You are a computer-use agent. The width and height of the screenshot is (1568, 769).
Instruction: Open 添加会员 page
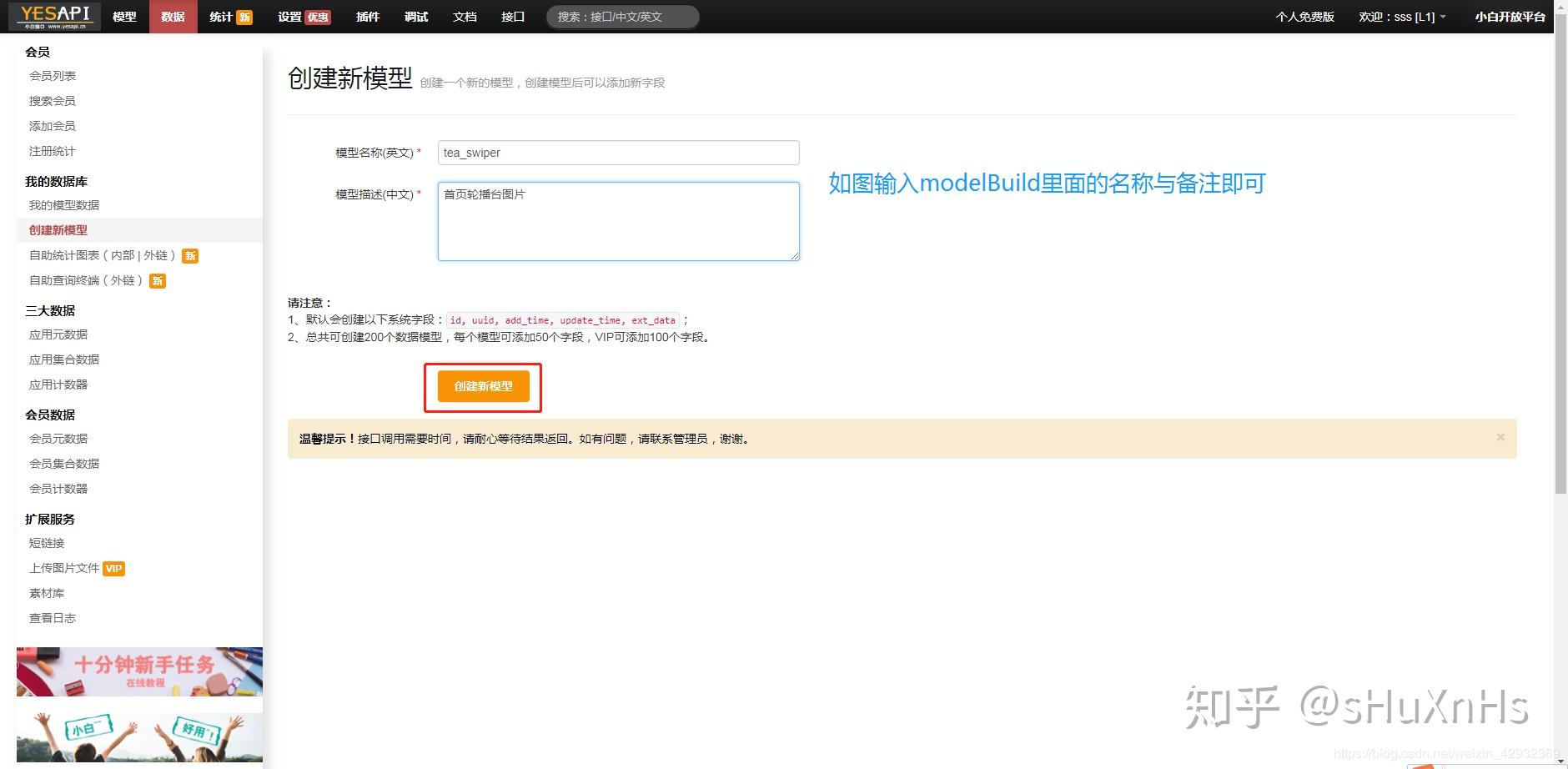[53, 126]
